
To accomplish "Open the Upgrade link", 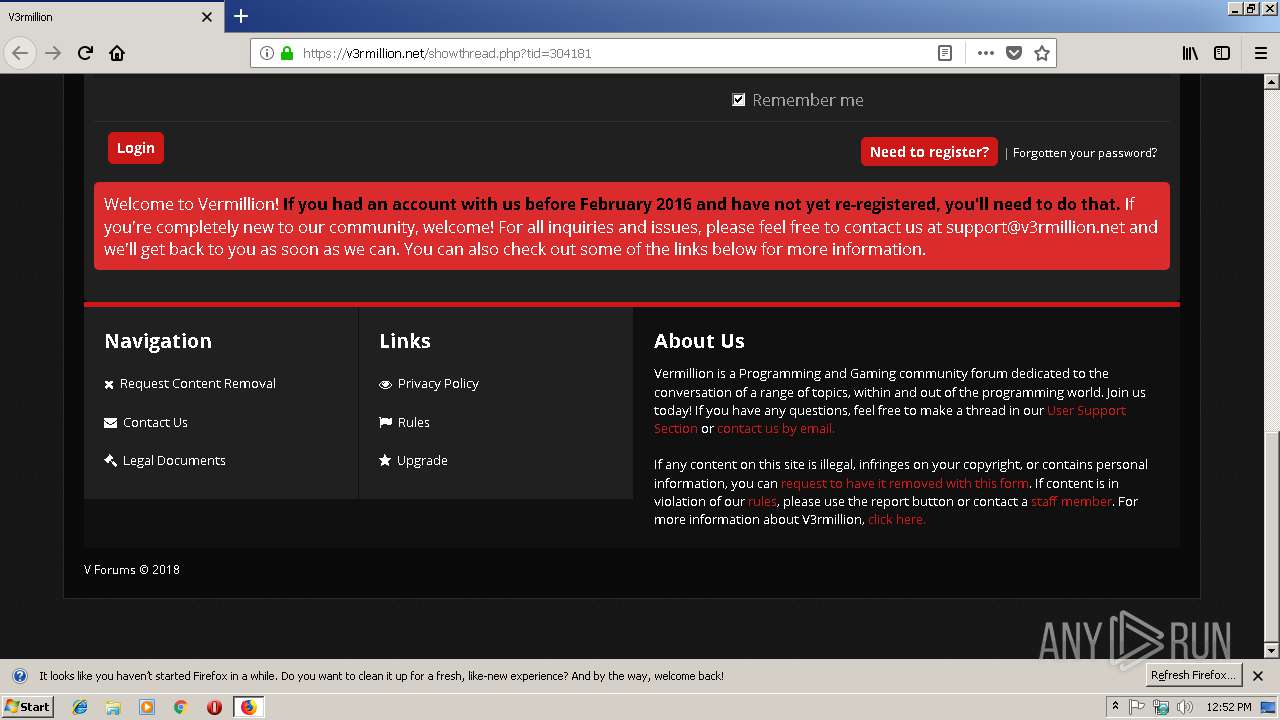I will point(422,461).
